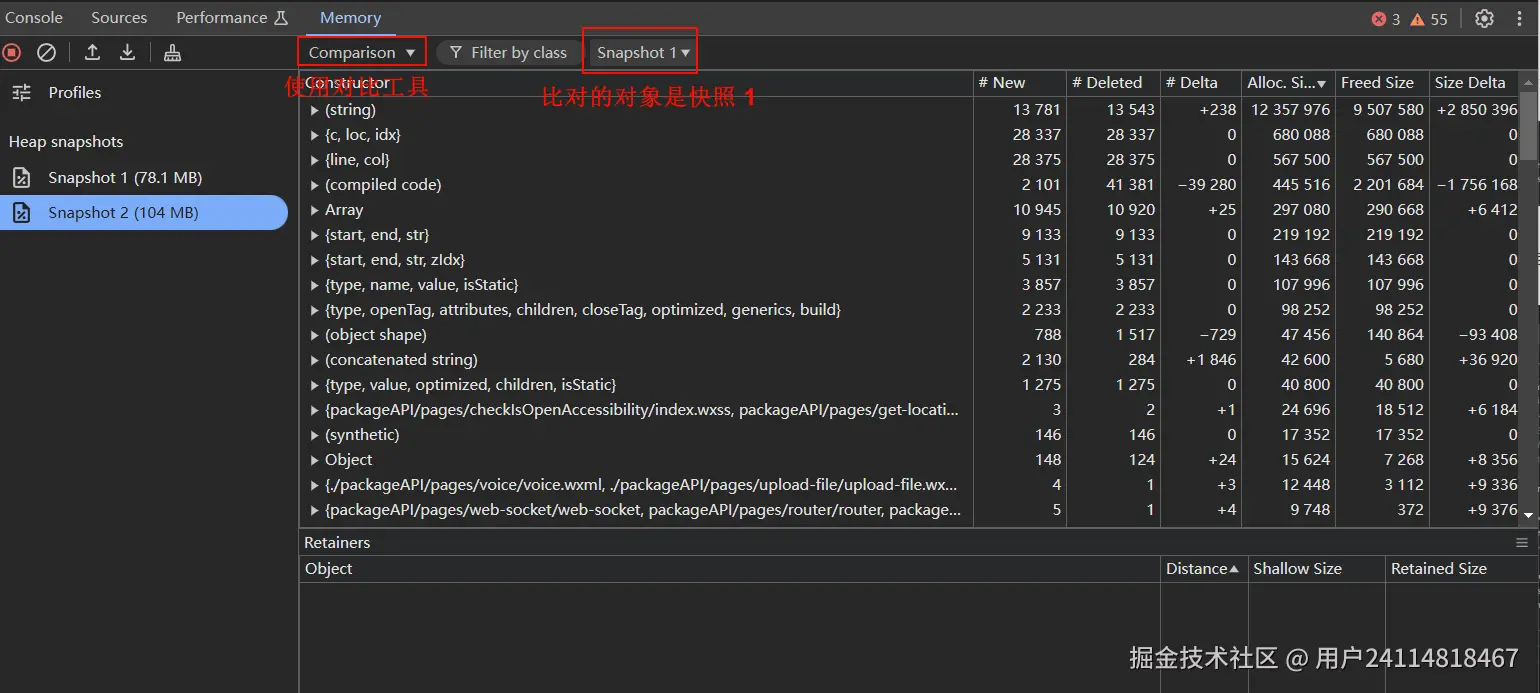The height and width of the screenshot is (693, 1540).
Task: Sort by the Freed Size column header
Action: pyautogui.click(x=1382, y=83)
